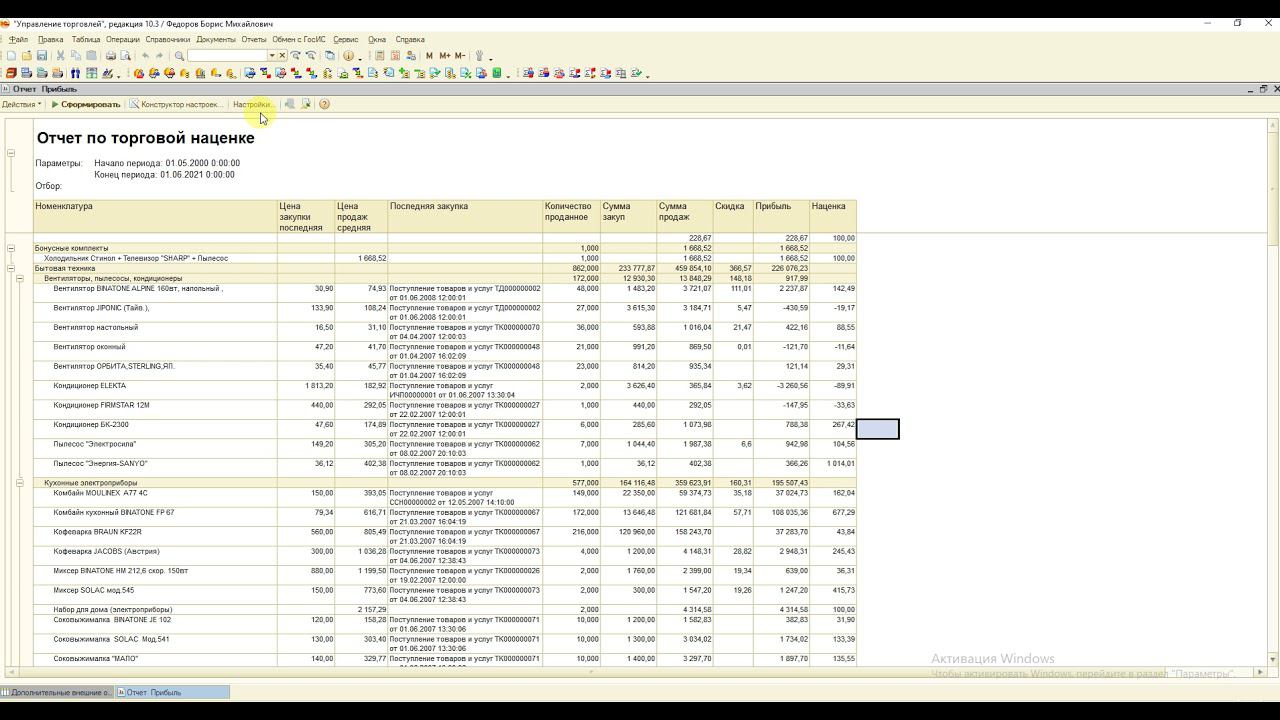
Task: Collapse the Бонусные комплекты group
Action: tap(11, 248)
